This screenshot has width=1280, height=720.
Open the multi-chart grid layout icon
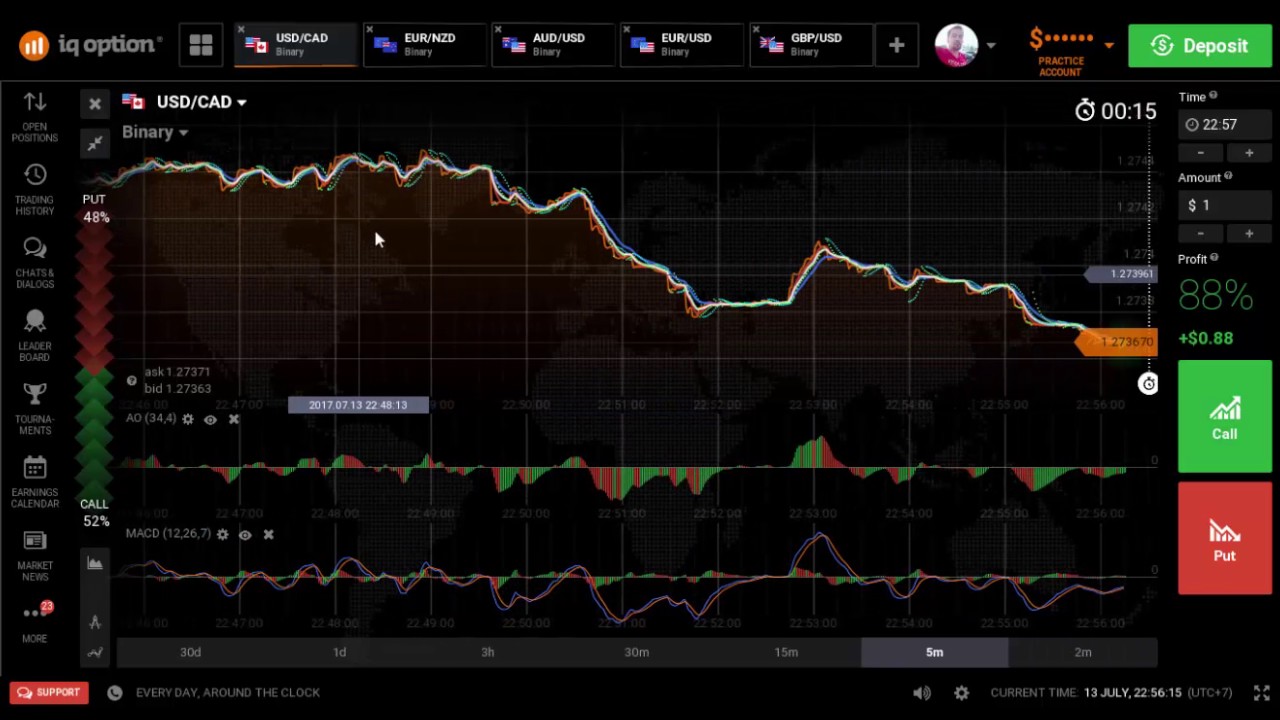201,45
